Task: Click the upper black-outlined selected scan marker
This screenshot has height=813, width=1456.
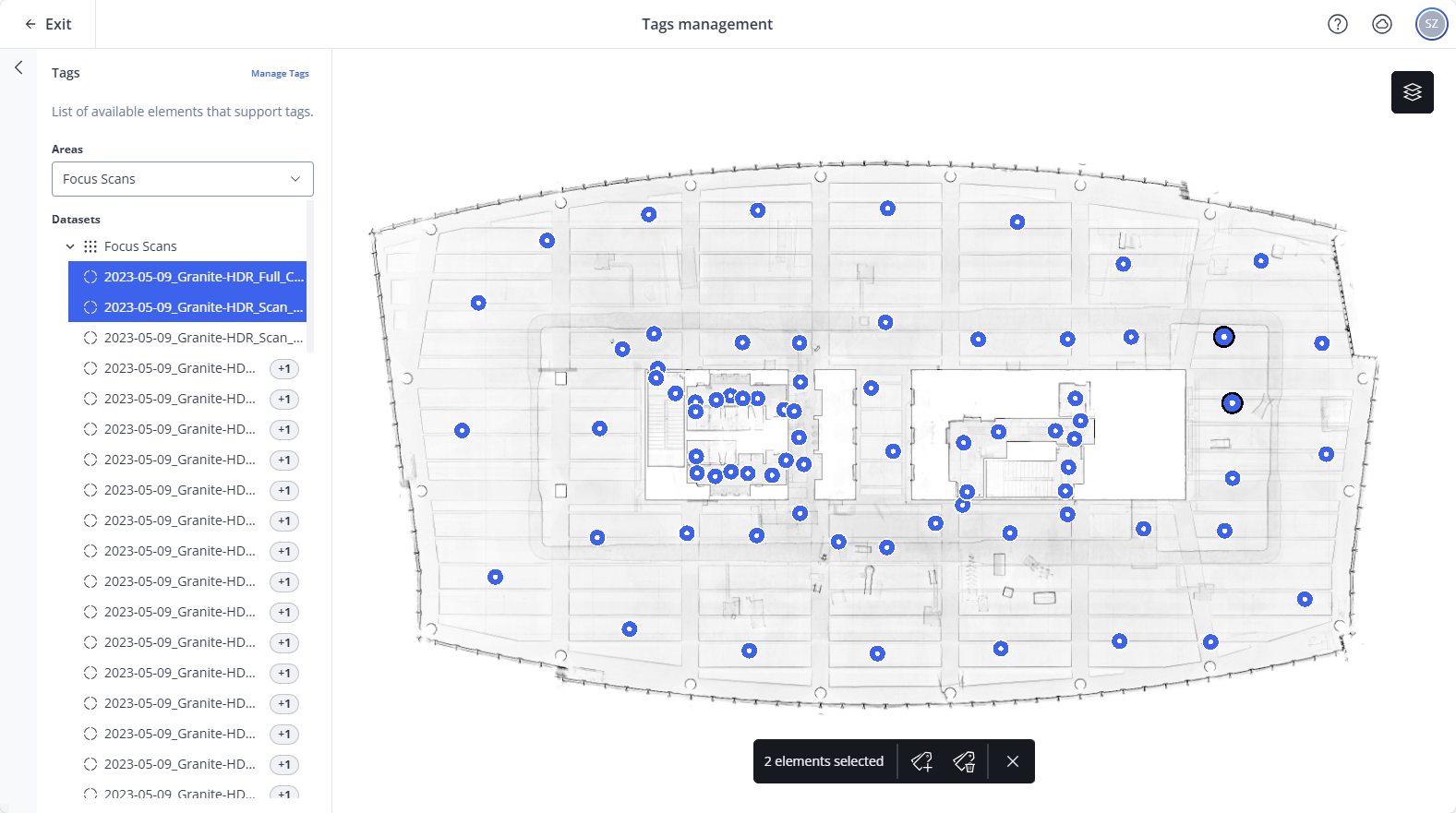Action: click(x=1223, y=337)
